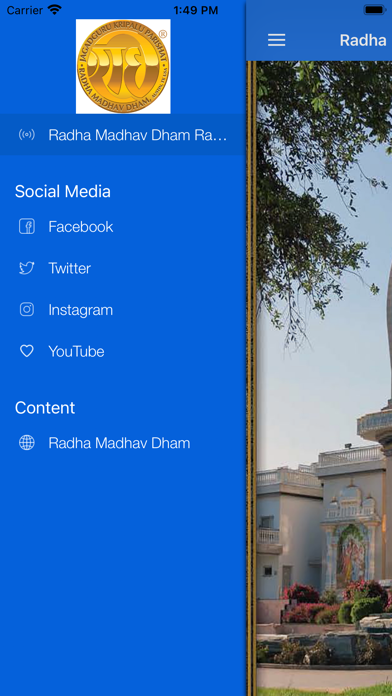Viewport: 392px width, 696px height.
Task: Select the Radha Madhav Dham Ra… menu item
Action: (123, 134)
